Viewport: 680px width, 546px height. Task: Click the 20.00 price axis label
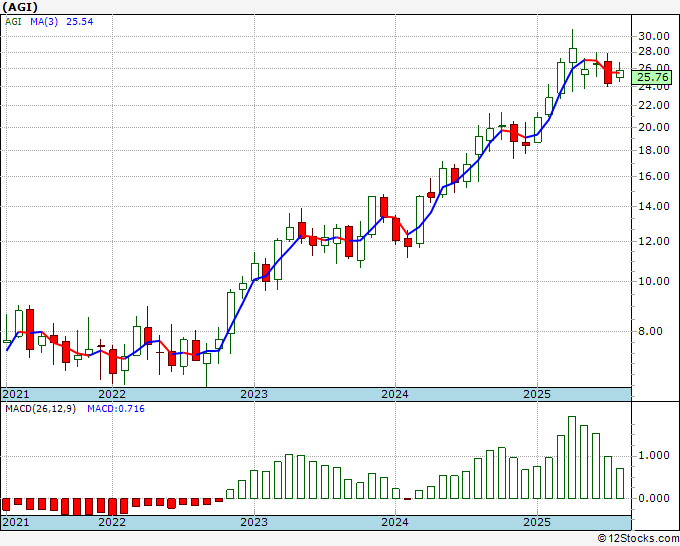[653, 127]
